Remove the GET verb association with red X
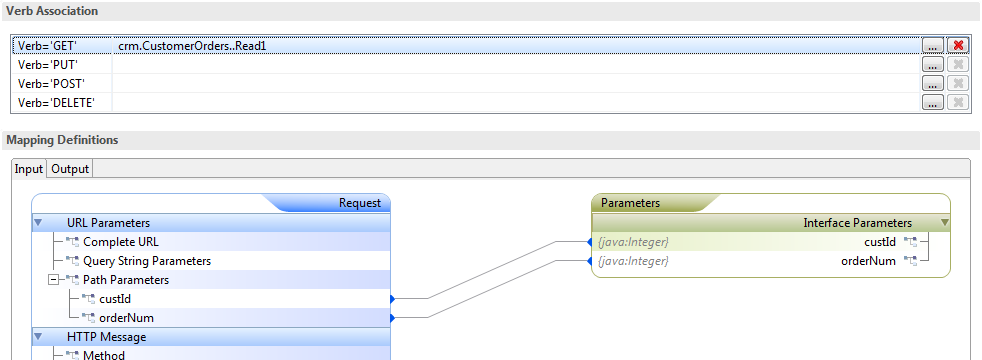 (x=958, y=45)
